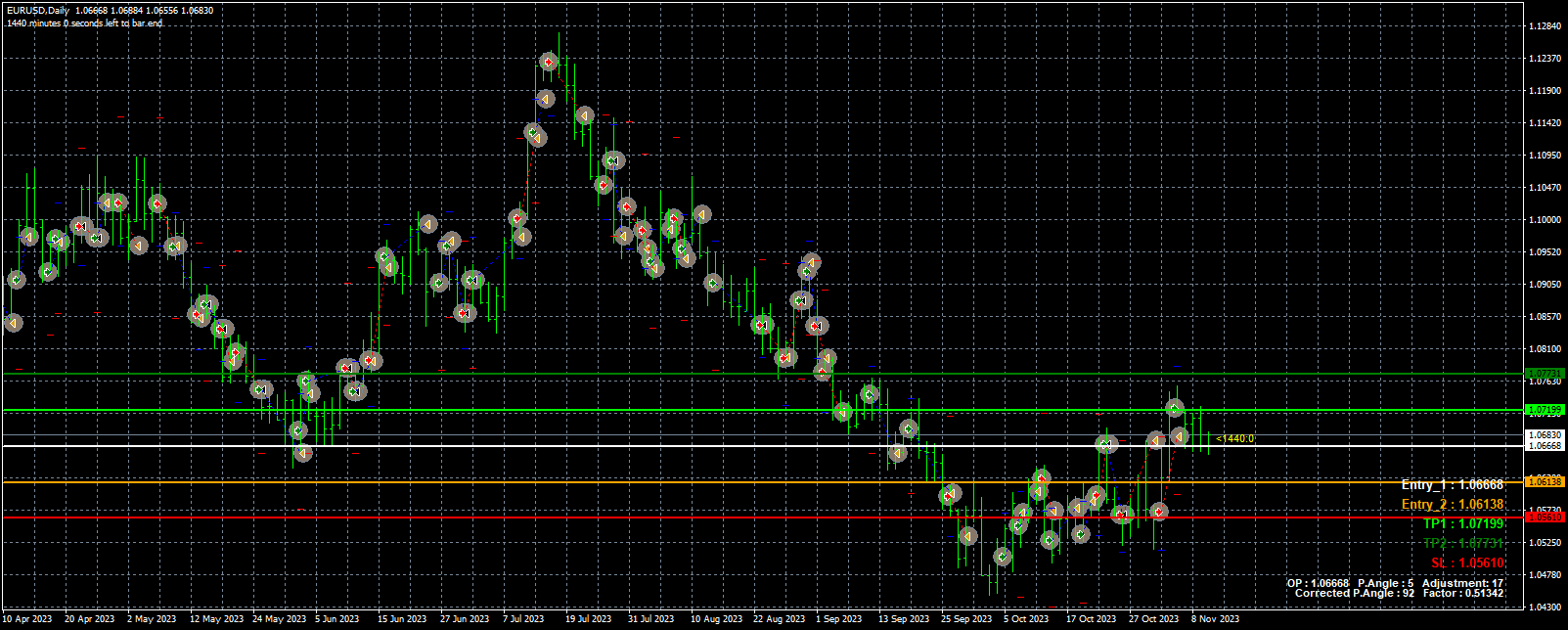Click the 1.05250 price scale label
Screen dimensions: 1568x630
tap(1546, 543)
